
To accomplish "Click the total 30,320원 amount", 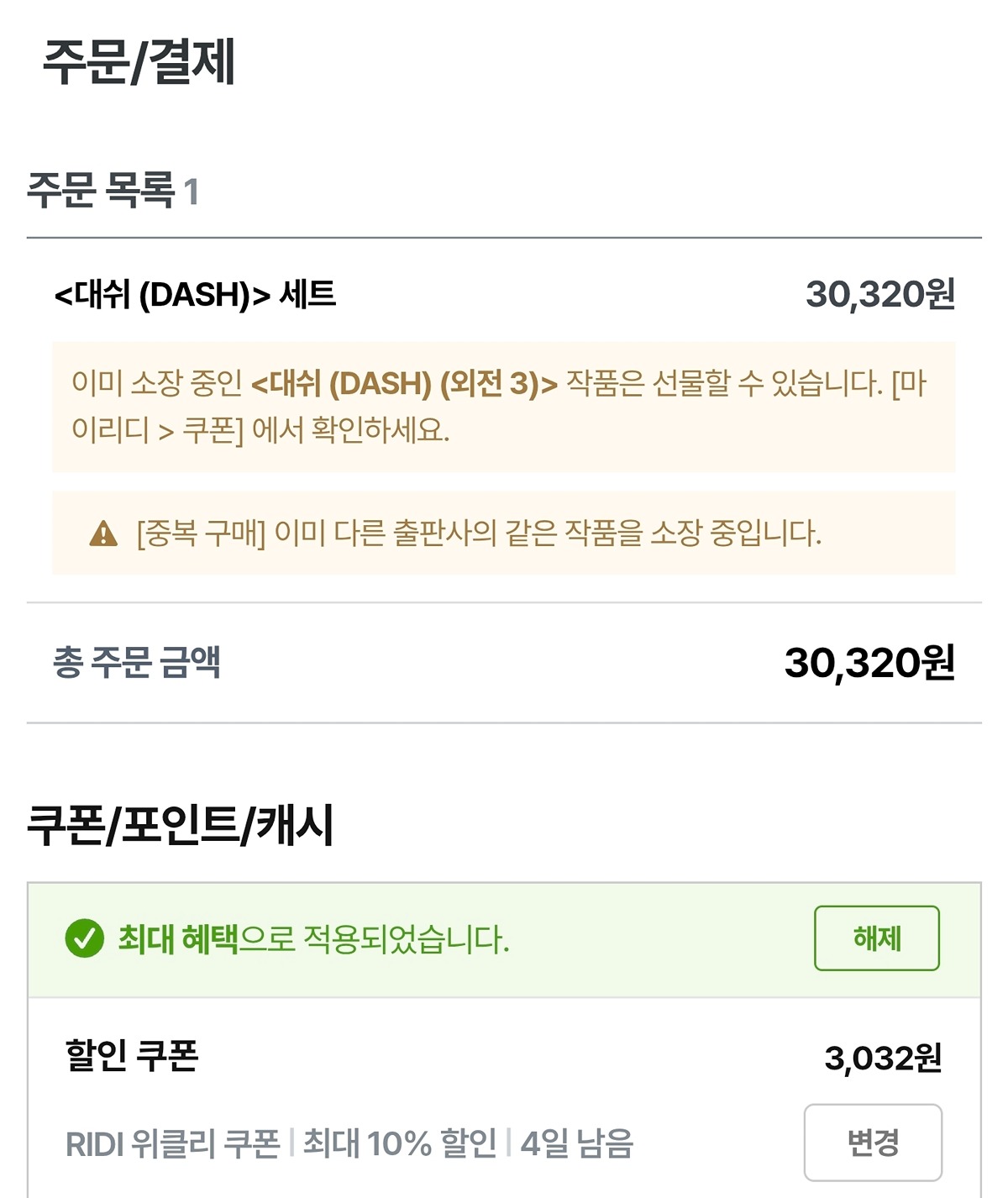I will pos(869,662).
